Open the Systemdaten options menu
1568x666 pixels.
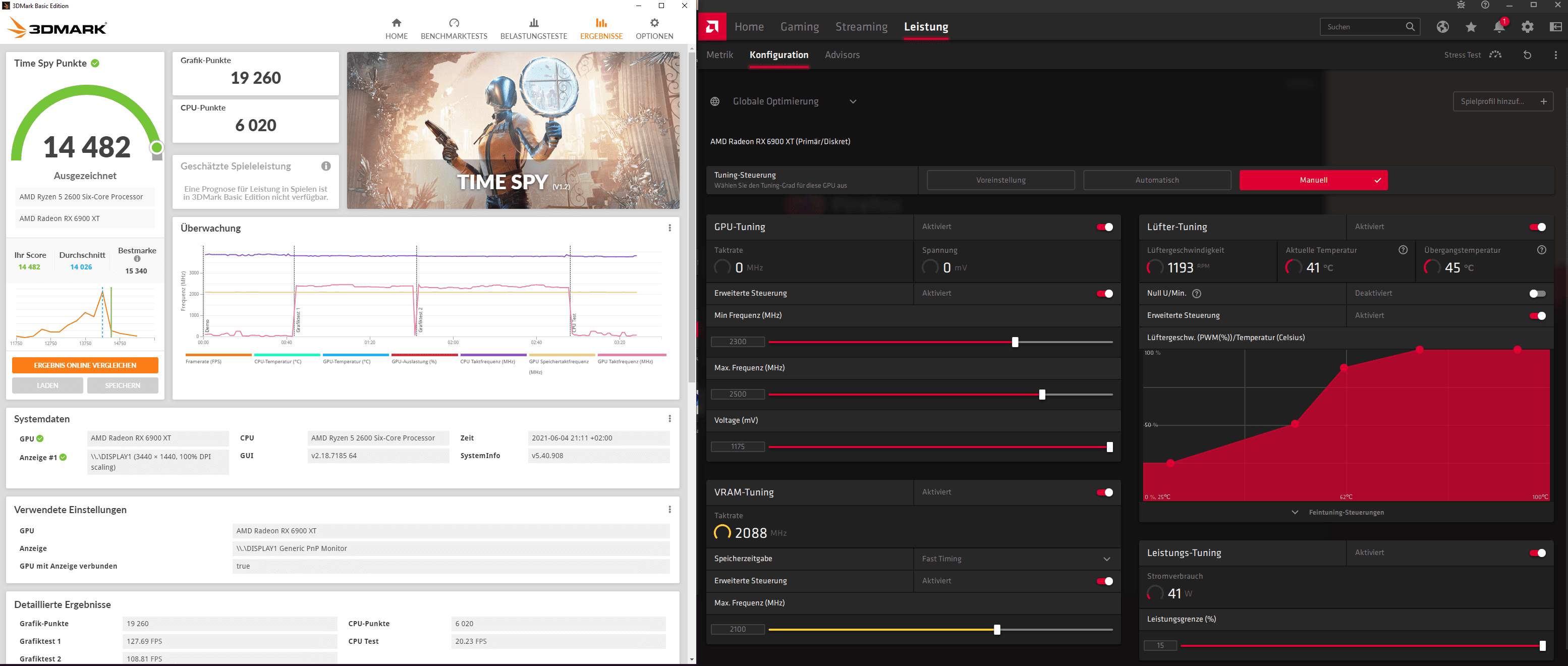(x=669, y=418)
